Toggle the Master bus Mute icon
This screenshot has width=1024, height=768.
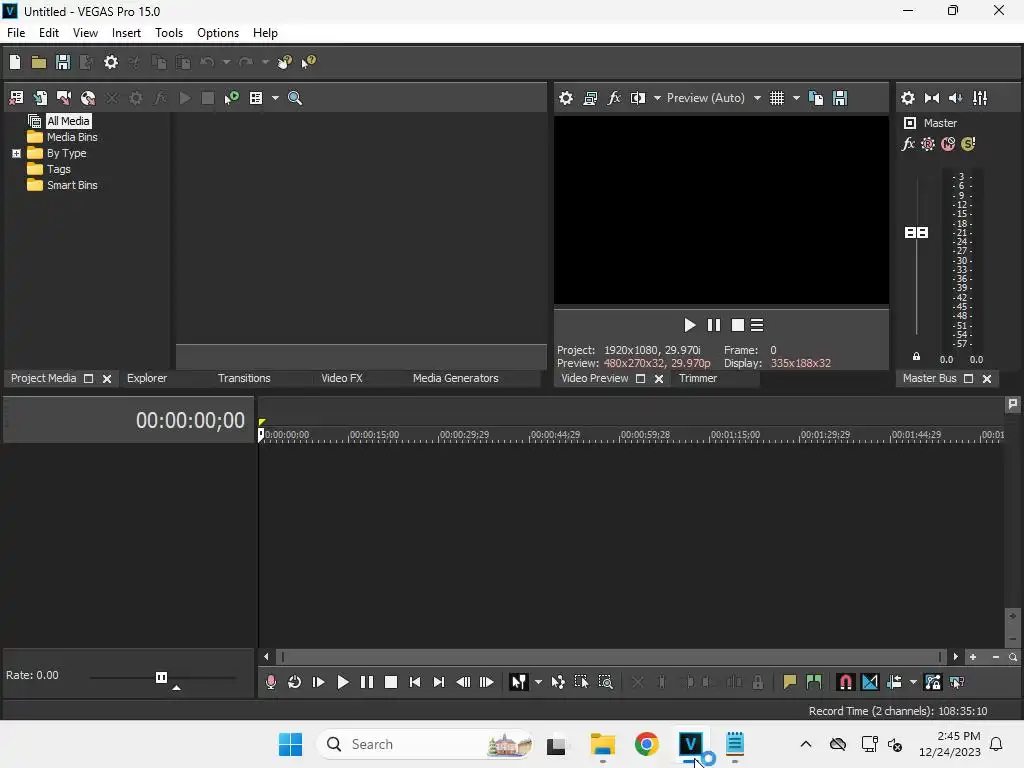pos(948,144)
